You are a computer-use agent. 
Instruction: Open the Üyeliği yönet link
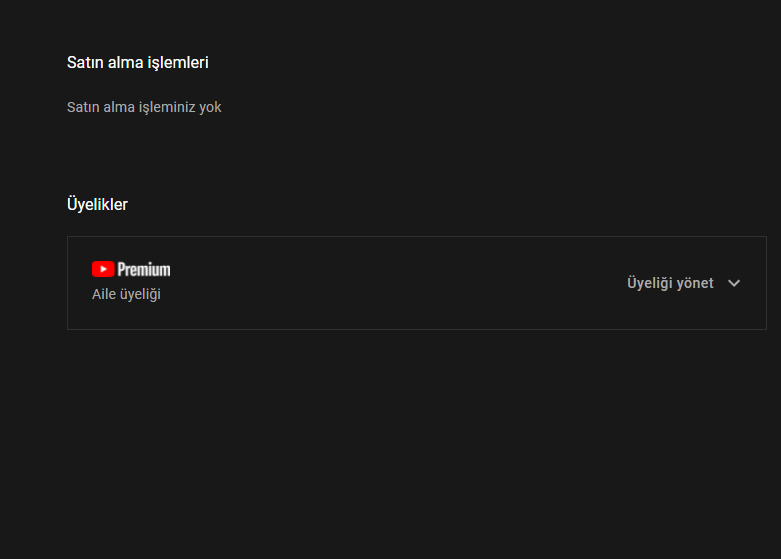(x=670, y=283)
